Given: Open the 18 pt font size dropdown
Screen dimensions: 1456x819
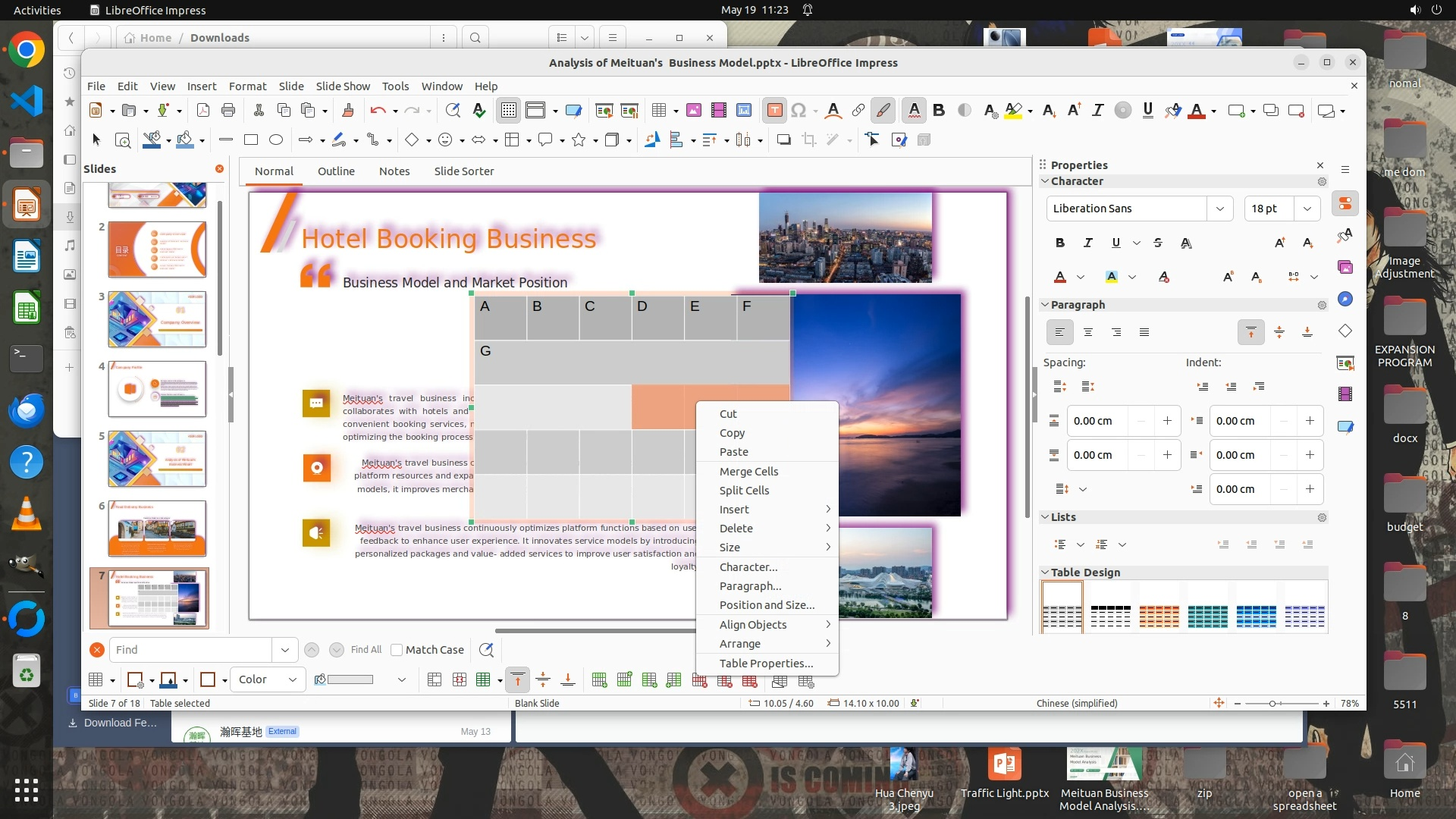Looking at the screenshot, I should [x=1307, y=209].
